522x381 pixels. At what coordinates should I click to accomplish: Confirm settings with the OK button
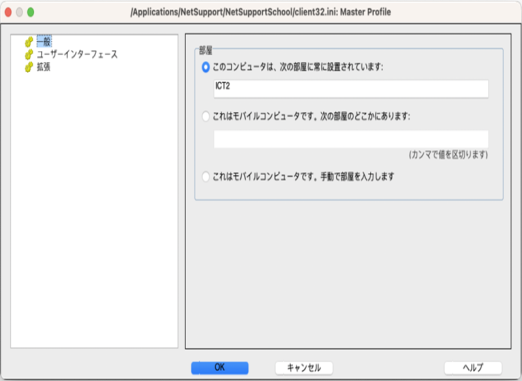coord(220,368)
